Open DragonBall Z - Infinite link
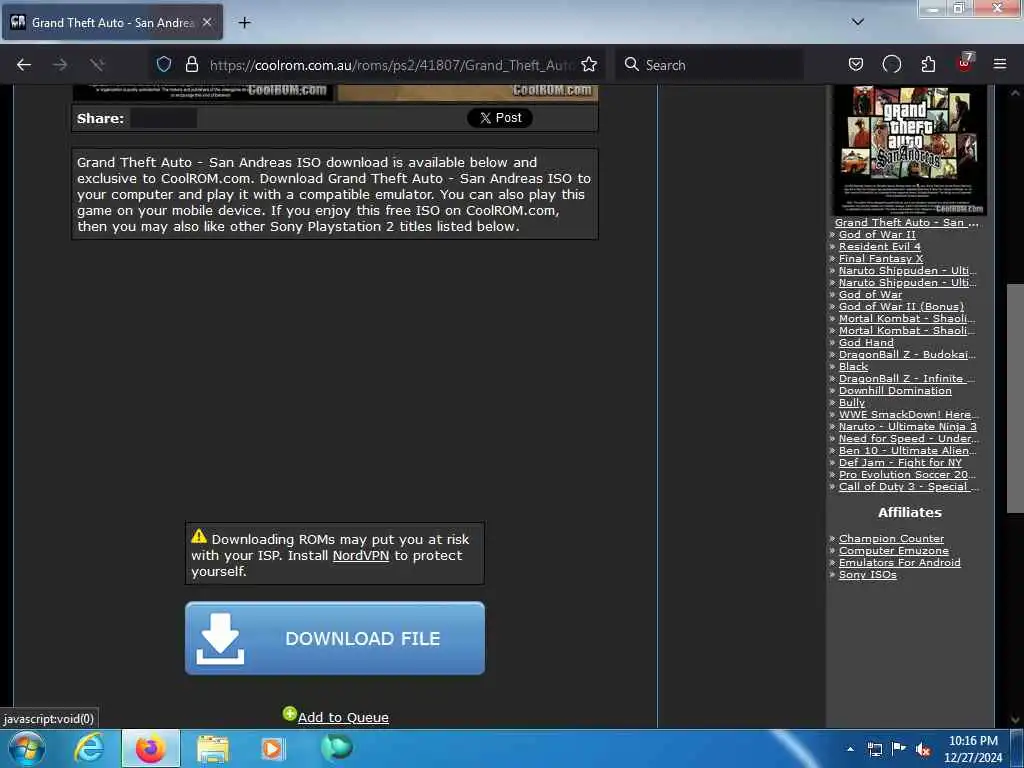1024x768 pixels. tap(906, 378)
